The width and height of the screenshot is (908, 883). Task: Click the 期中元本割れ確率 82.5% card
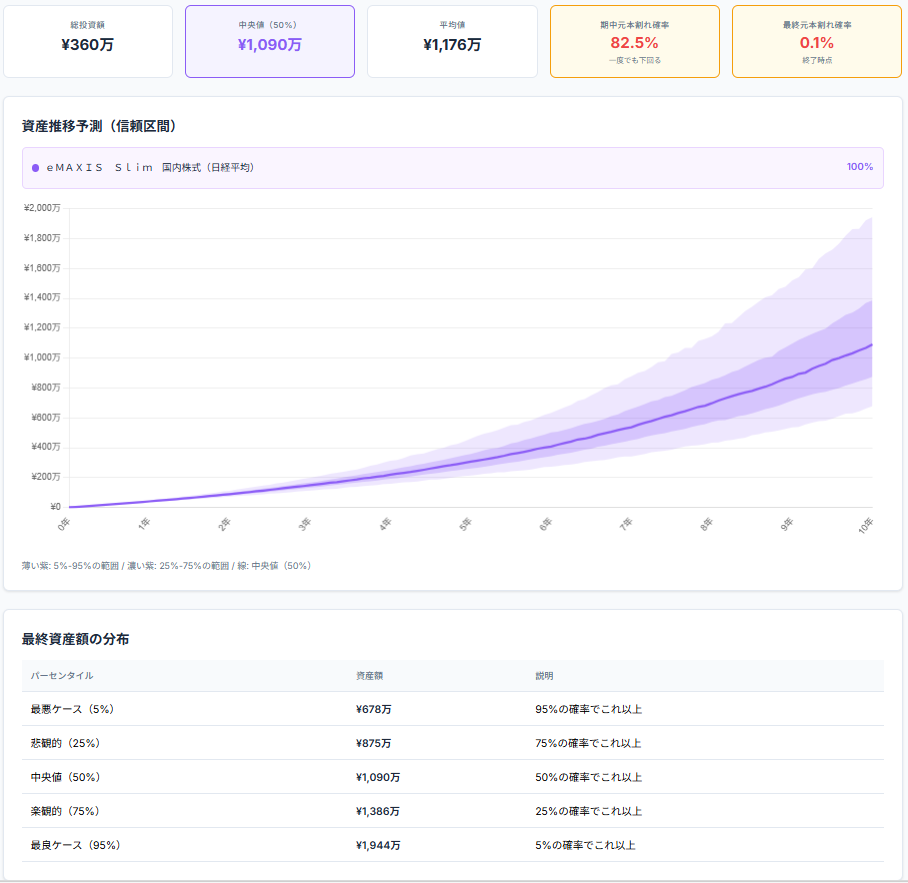coord(634,41)
